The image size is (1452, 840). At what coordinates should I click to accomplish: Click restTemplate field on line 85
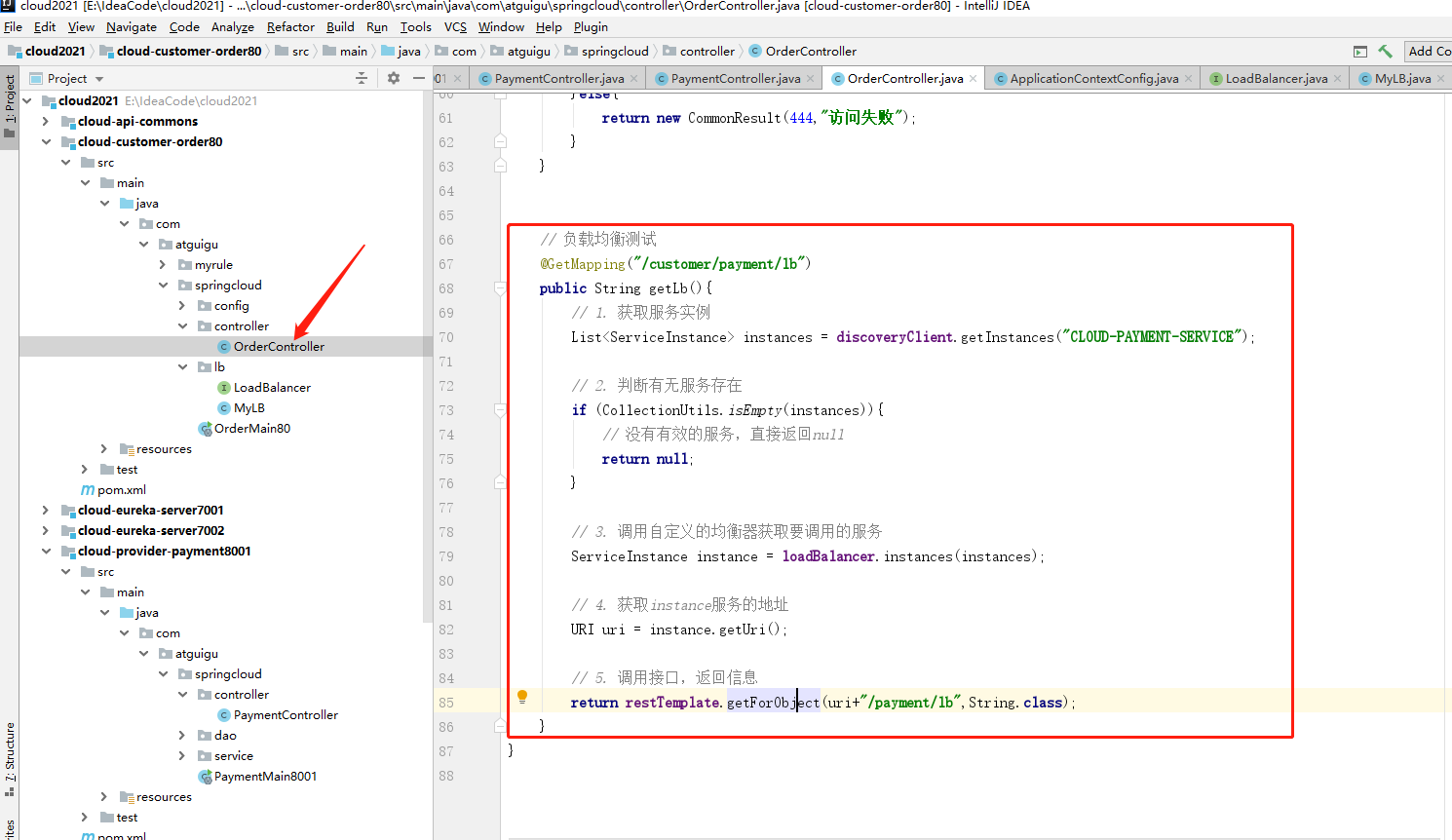click(672, 703)
